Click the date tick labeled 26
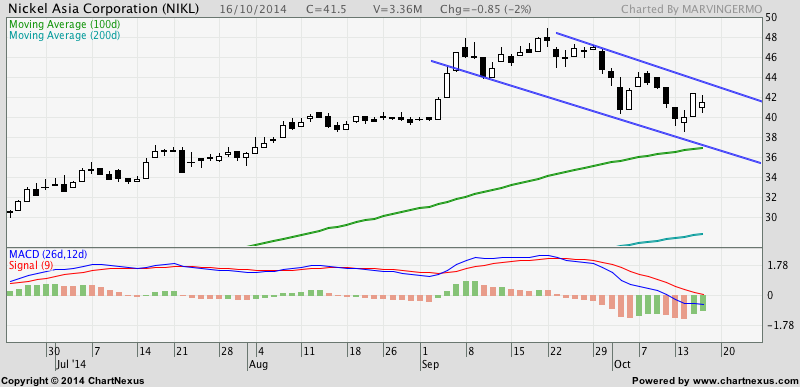The width and height of the screenshot is (800, 387). (x=390, y=351)
